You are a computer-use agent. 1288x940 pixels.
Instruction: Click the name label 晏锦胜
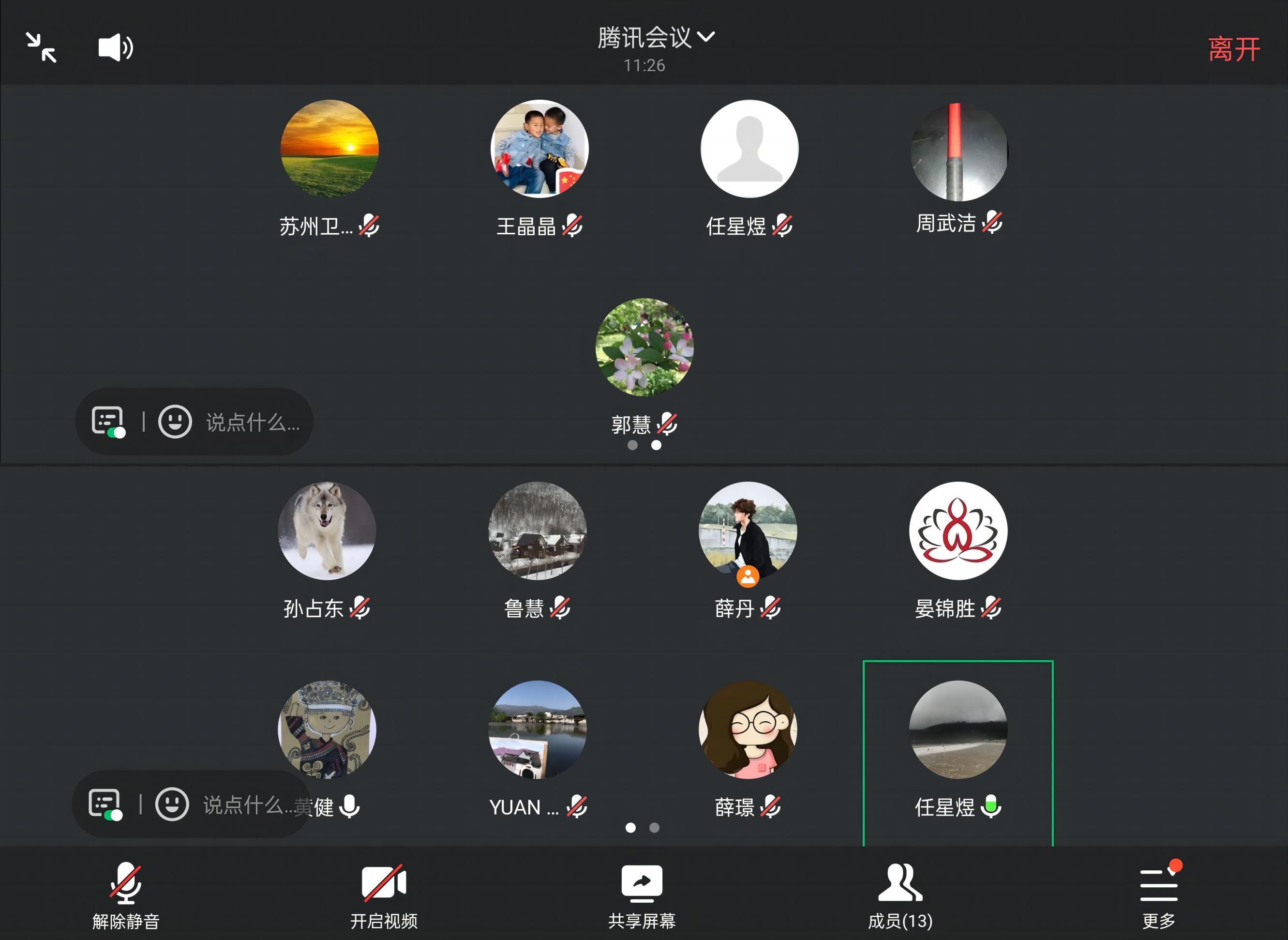[x=944, y=608]
